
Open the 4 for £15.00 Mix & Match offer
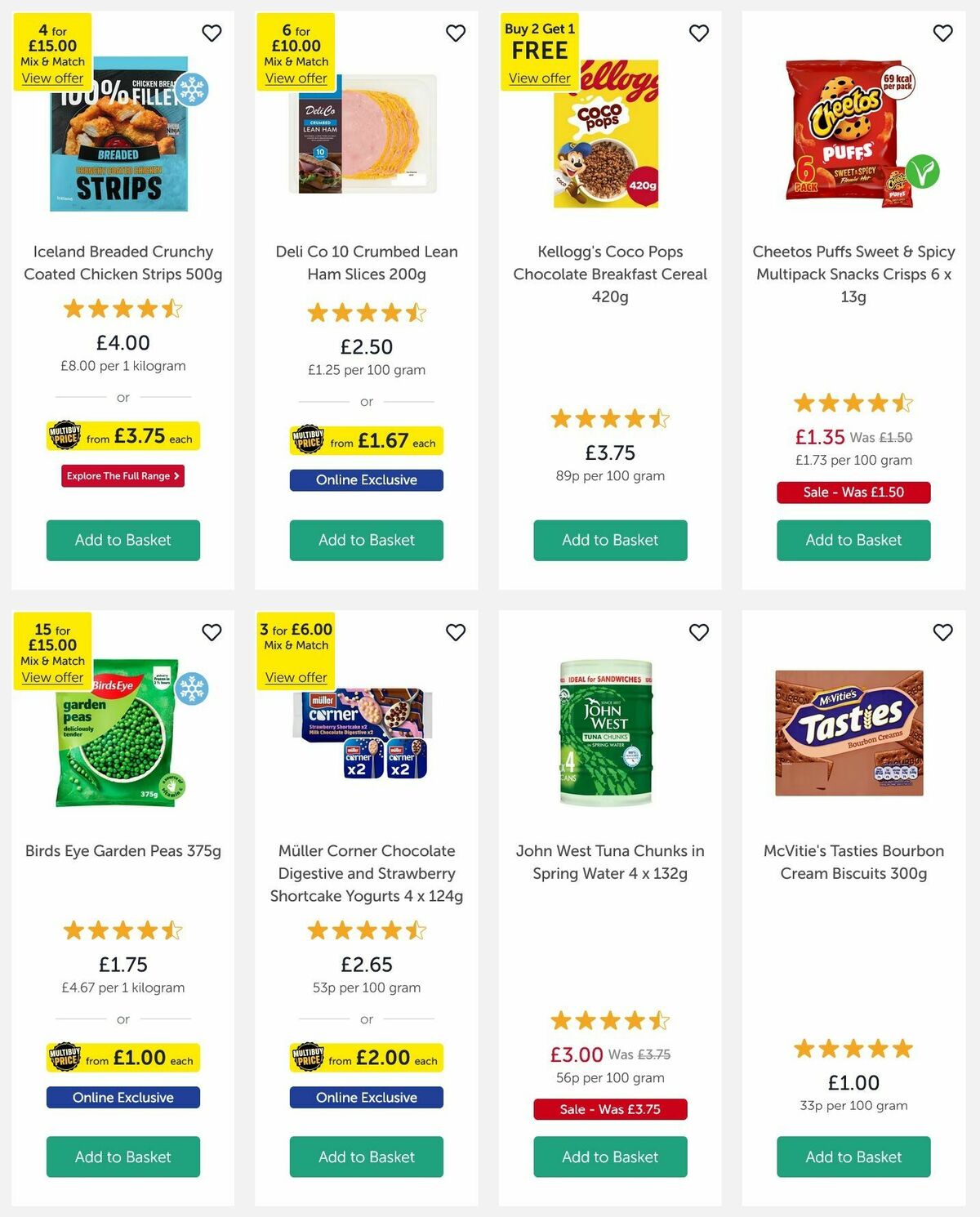pyautogui.click(x=53, y=78)
